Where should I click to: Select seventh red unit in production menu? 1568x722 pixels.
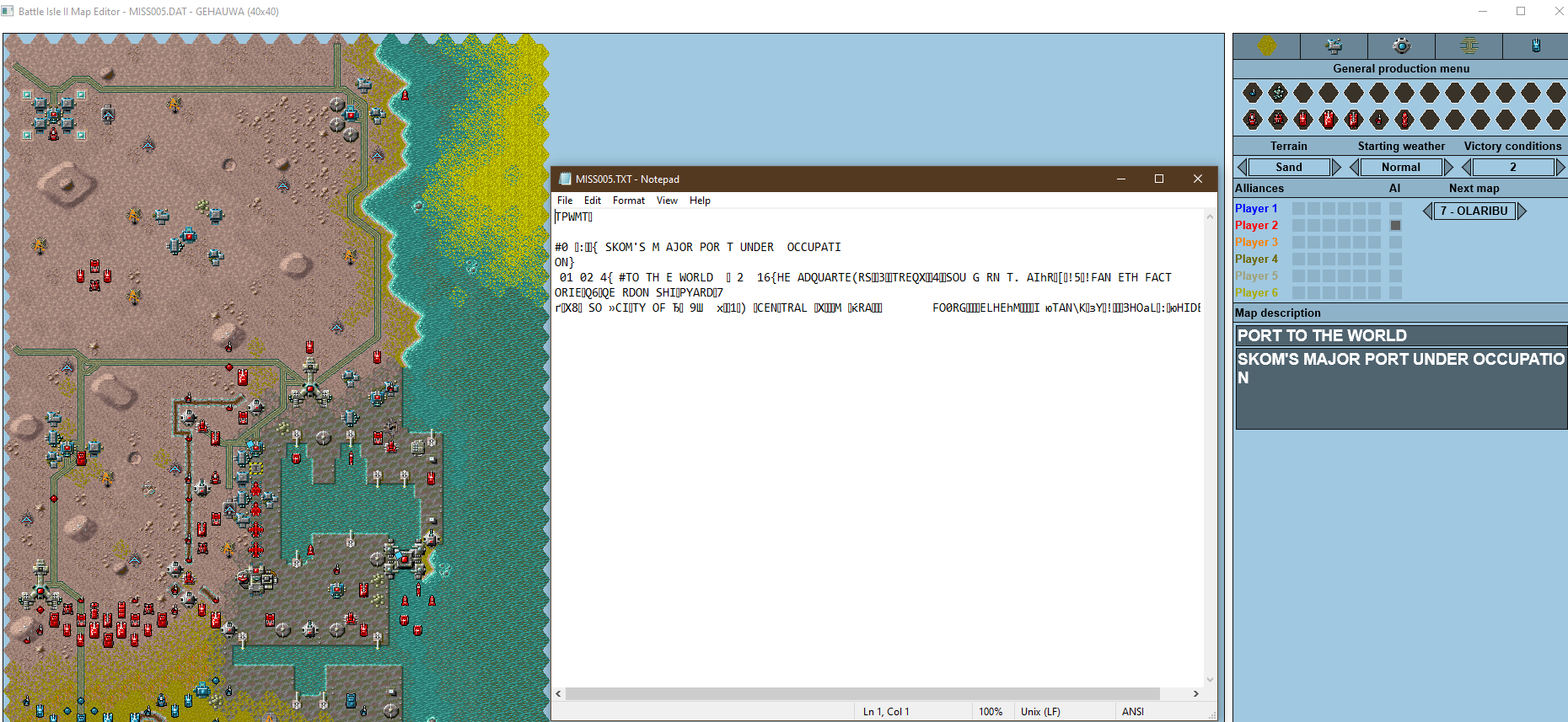click(1404, 120)
